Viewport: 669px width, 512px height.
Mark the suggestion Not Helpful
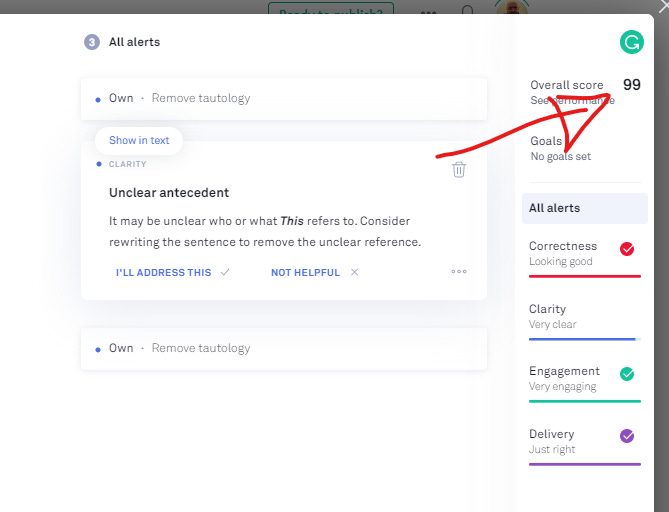pyautogui.click(x=314, y=272)
